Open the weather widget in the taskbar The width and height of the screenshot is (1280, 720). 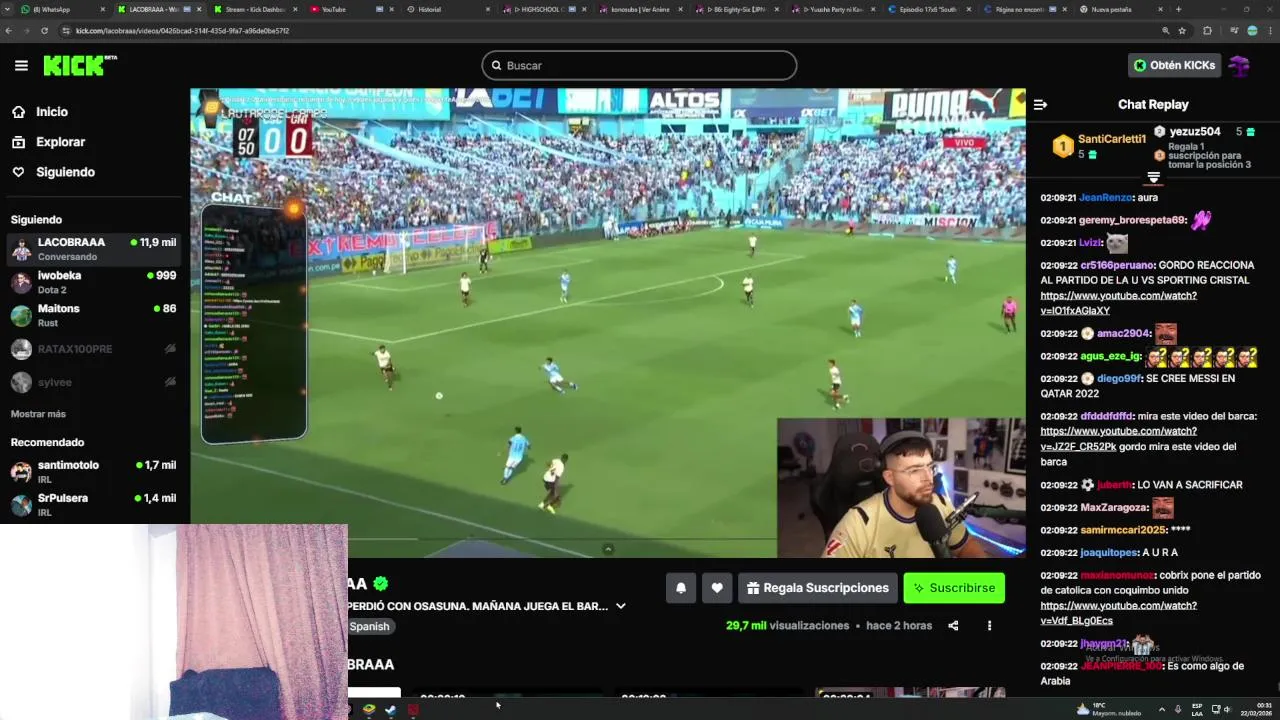click(1110, 709)
